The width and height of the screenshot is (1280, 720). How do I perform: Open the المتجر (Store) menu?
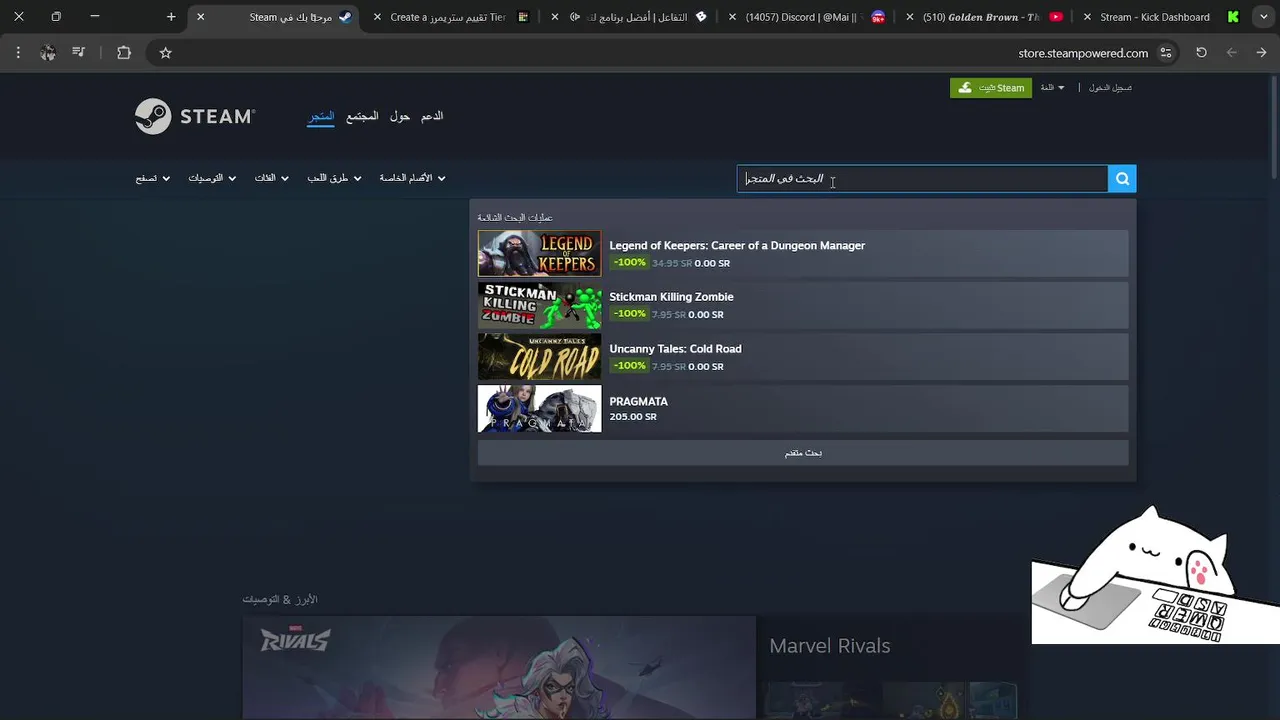point(321,116)
